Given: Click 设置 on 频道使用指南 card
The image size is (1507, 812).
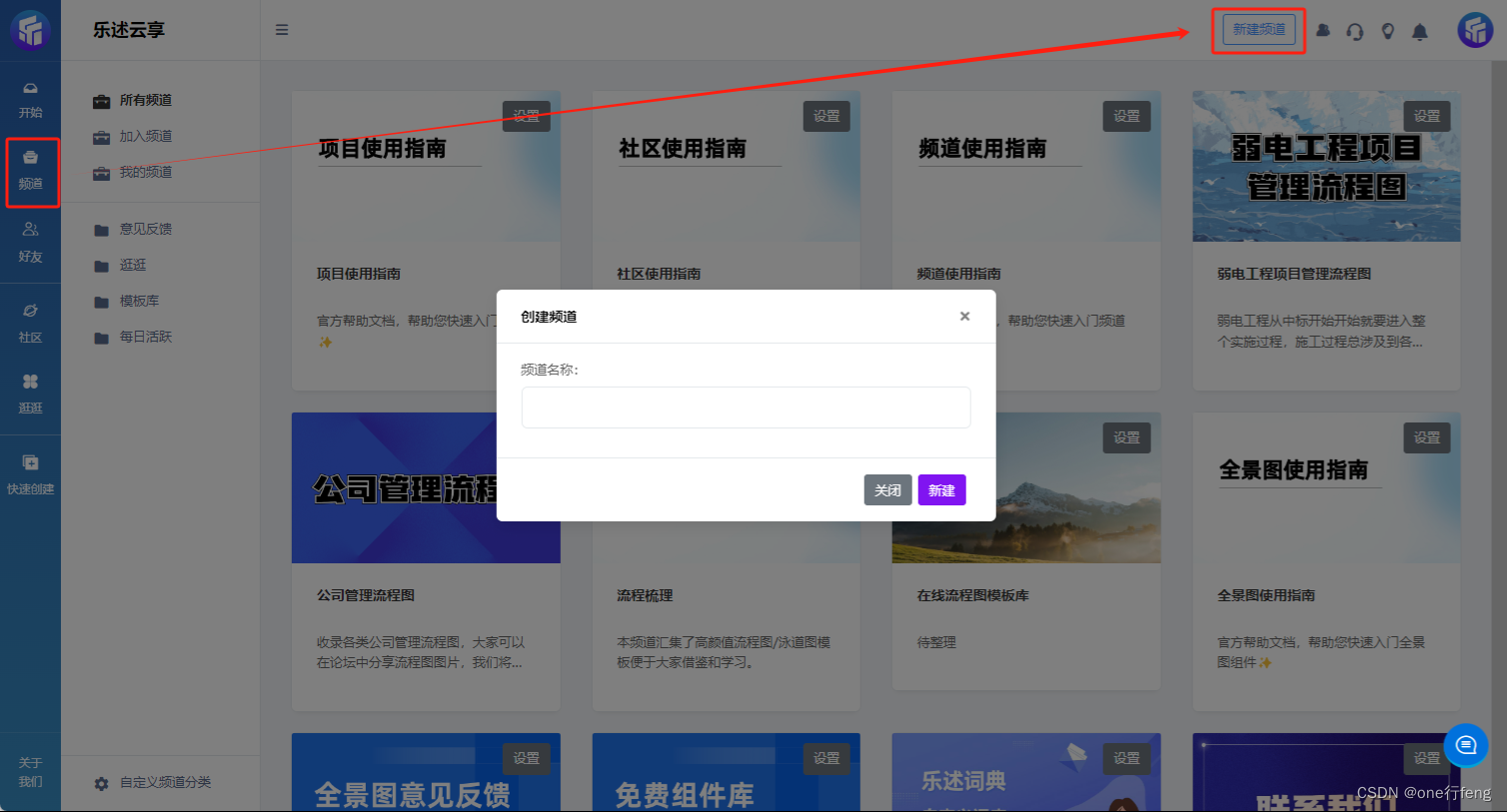Looking at the screenshot, I should 1127,116.
